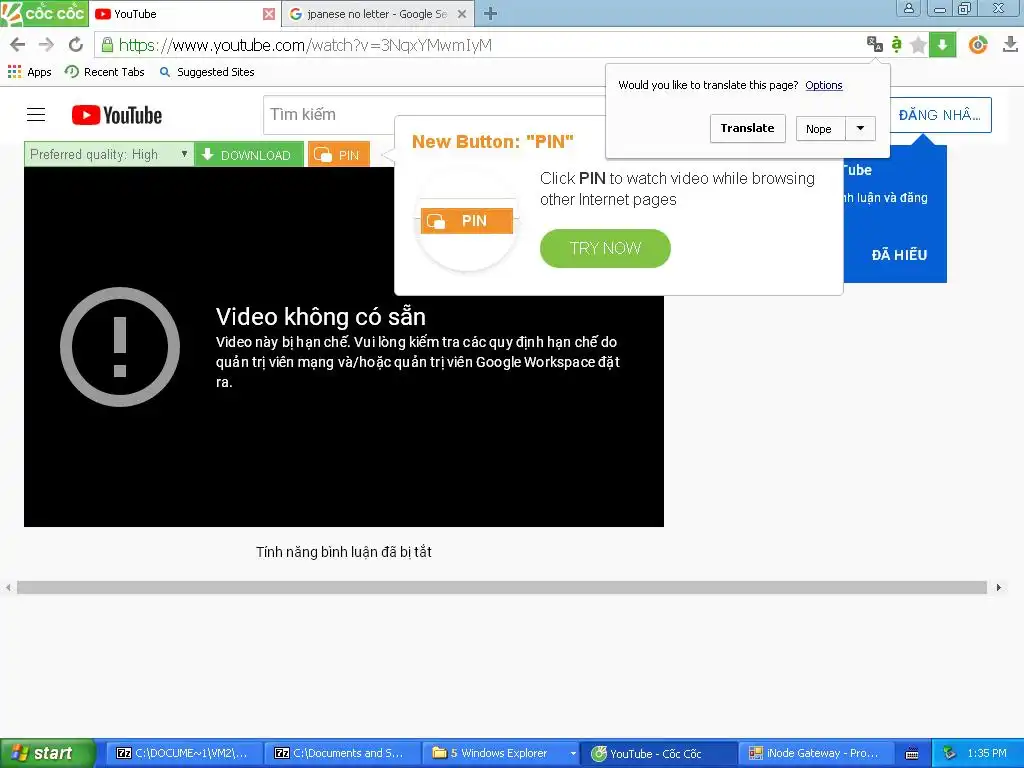Click the keyboard icon in taskbar

(912, 754)
